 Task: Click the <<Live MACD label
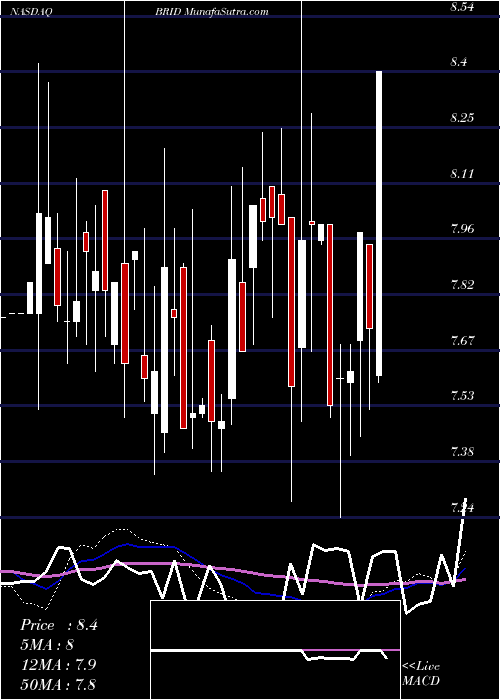coord(421,673)
